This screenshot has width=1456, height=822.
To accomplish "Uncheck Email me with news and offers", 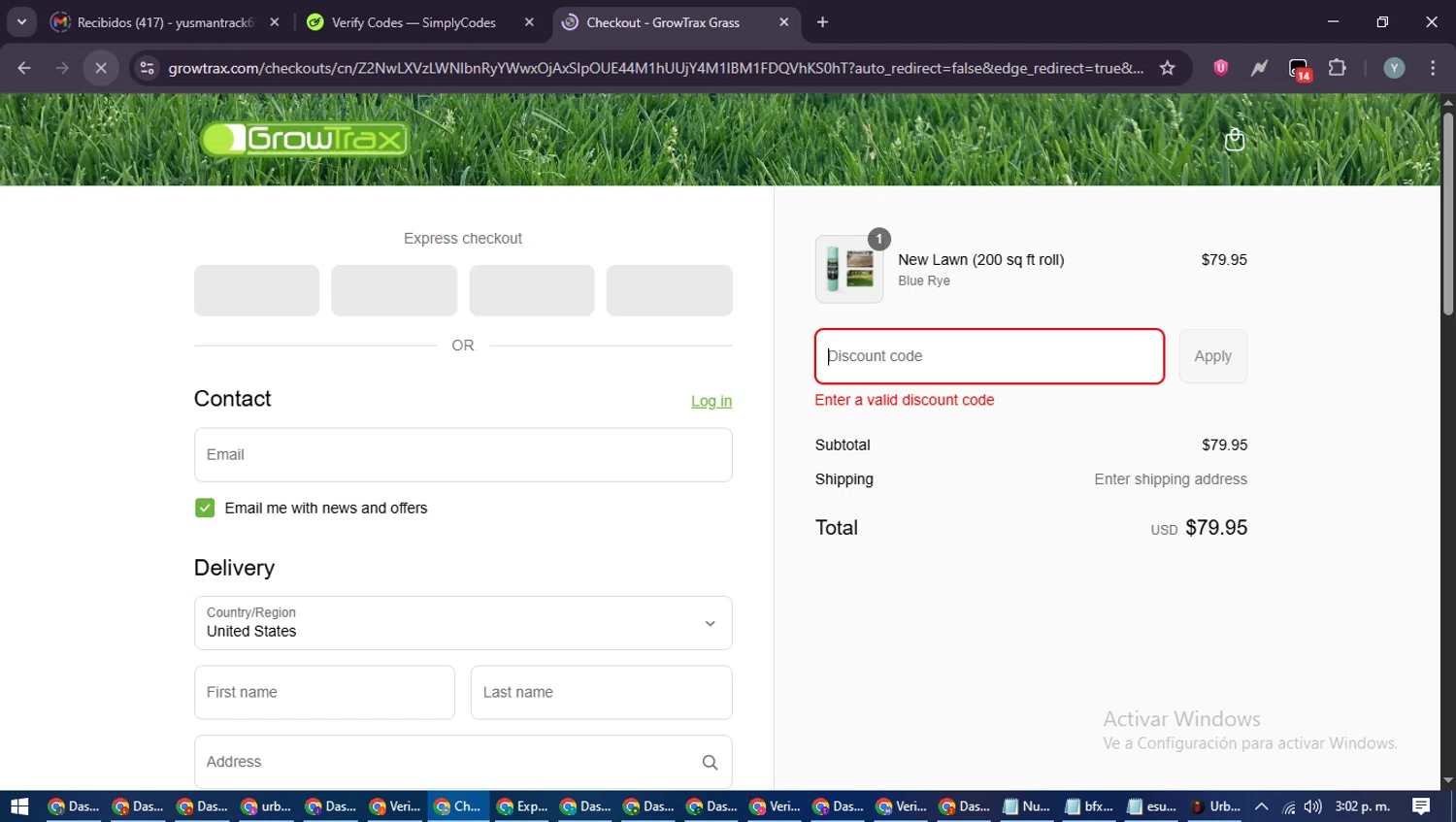I will 205,508.
